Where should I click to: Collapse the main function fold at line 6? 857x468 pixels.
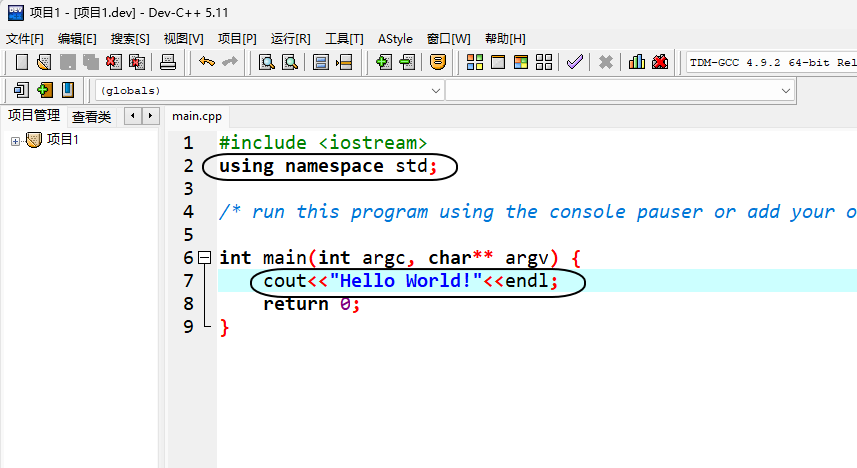pos(204,258)
